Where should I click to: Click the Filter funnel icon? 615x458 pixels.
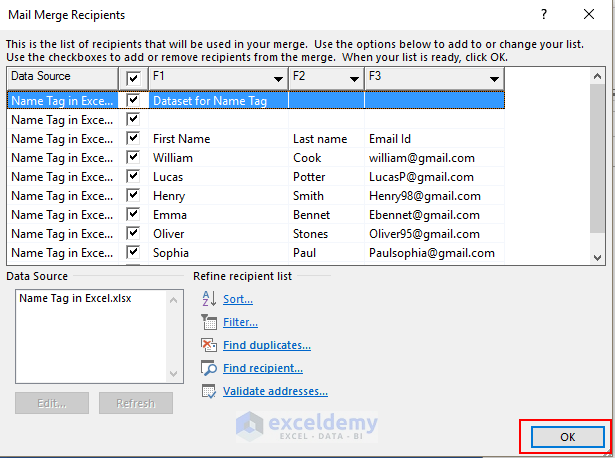pyautogui.click(x=209, y=322)
